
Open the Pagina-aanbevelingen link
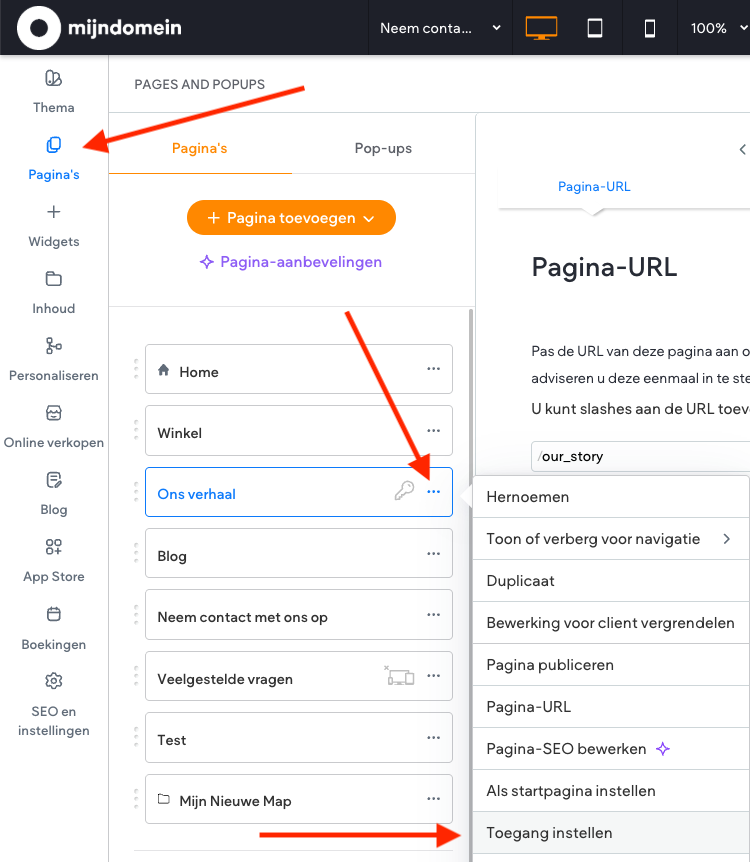[291, 262]
